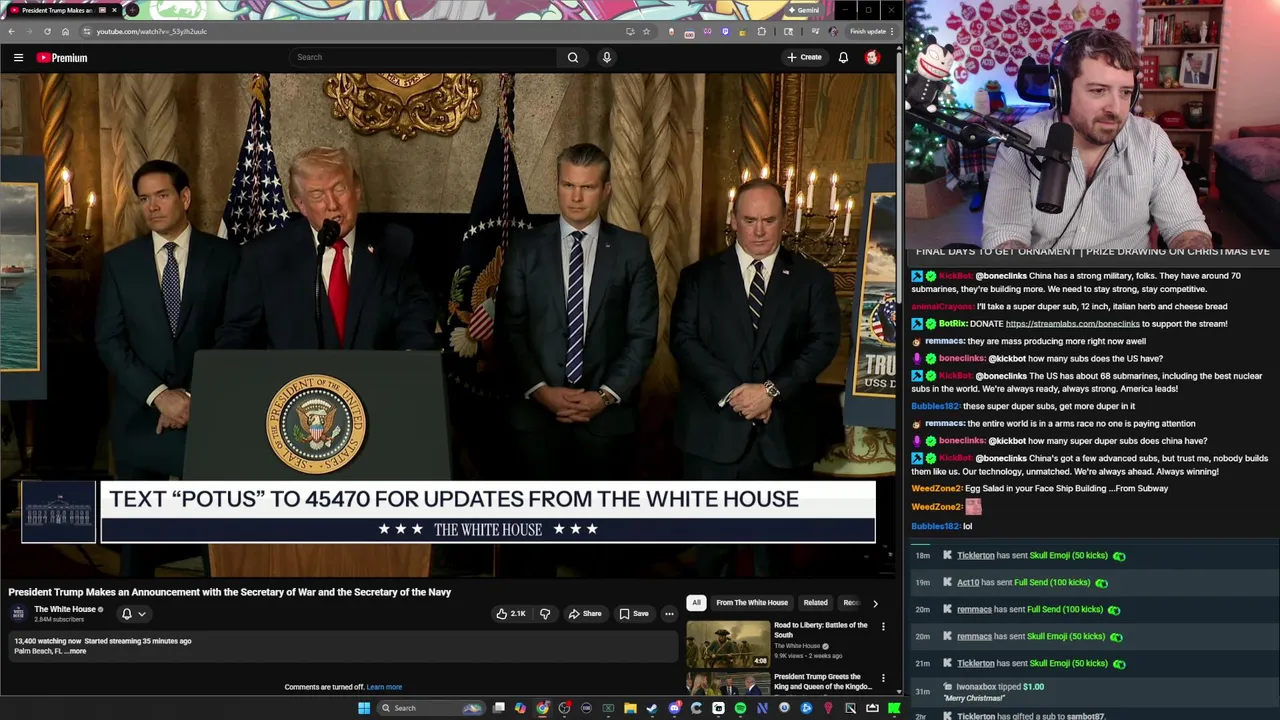Viewport: 1280px width, 720px height.
Task: Select the Related filter chip
Action: [x=815, y=603]
